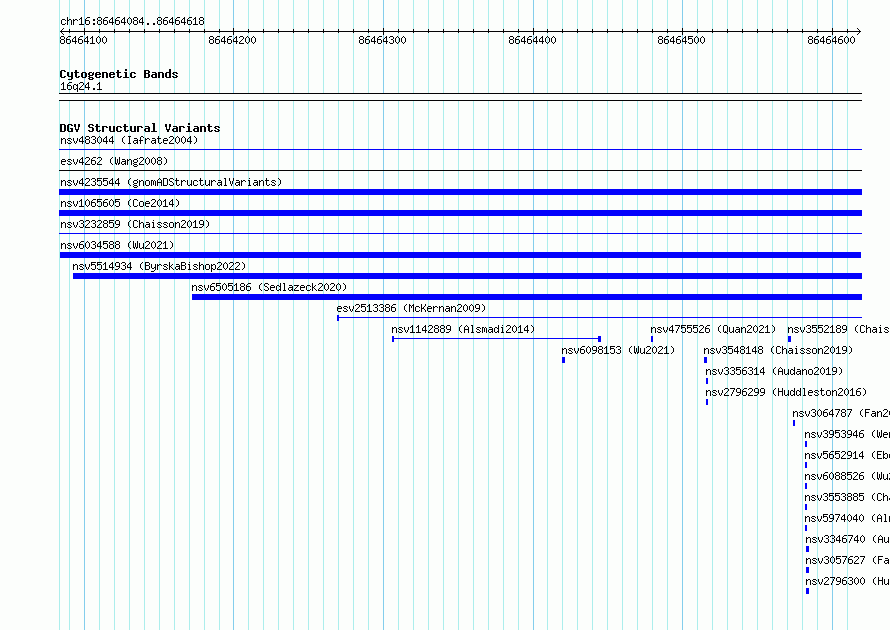The height and width of the screenshot is (630, 890).
Task: Click the nsv6098153 small feature marker
Action: click(x=563, y=360)
